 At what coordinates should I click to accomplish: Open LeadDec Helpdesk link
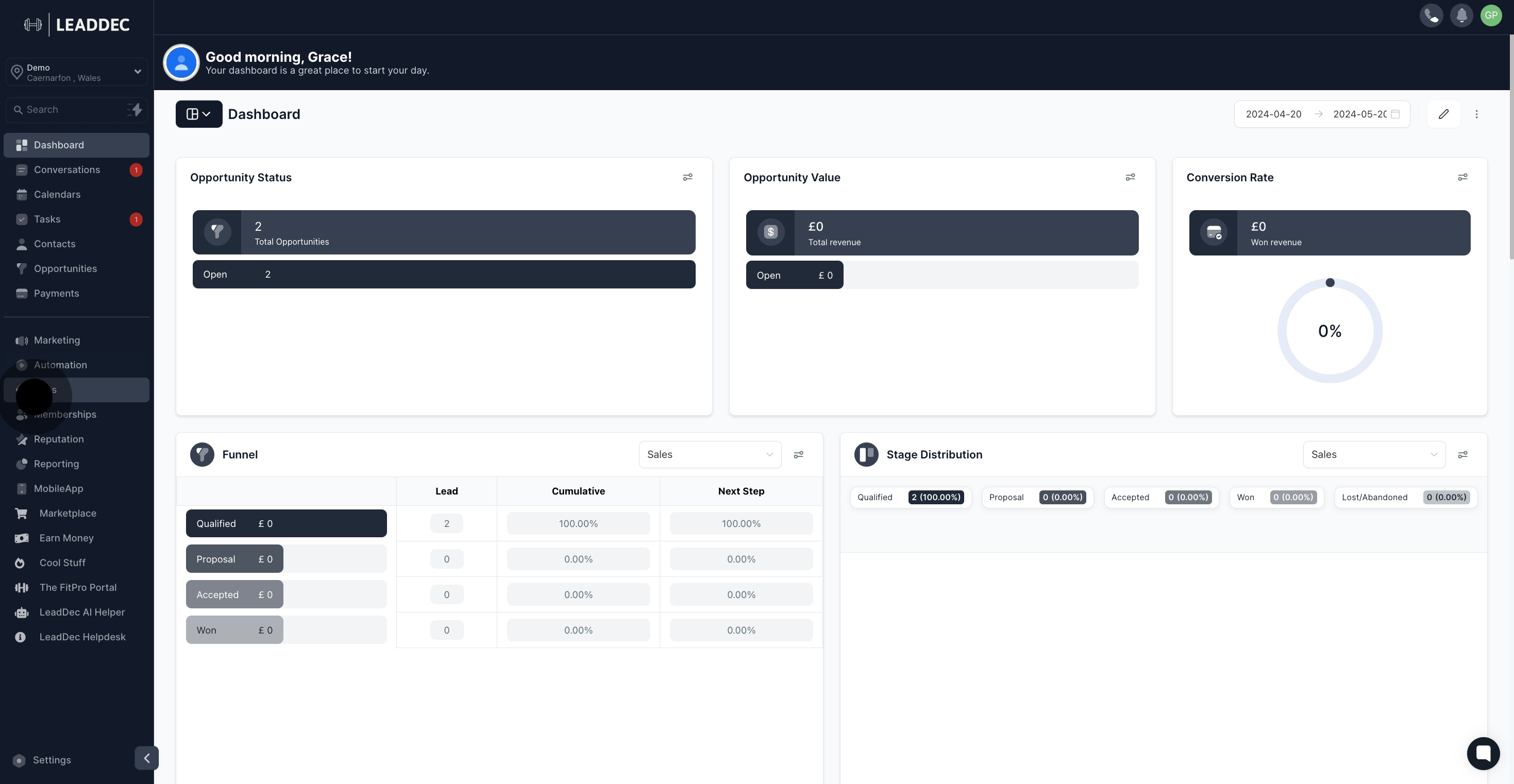pyautogui.click(x=82, y=637)
